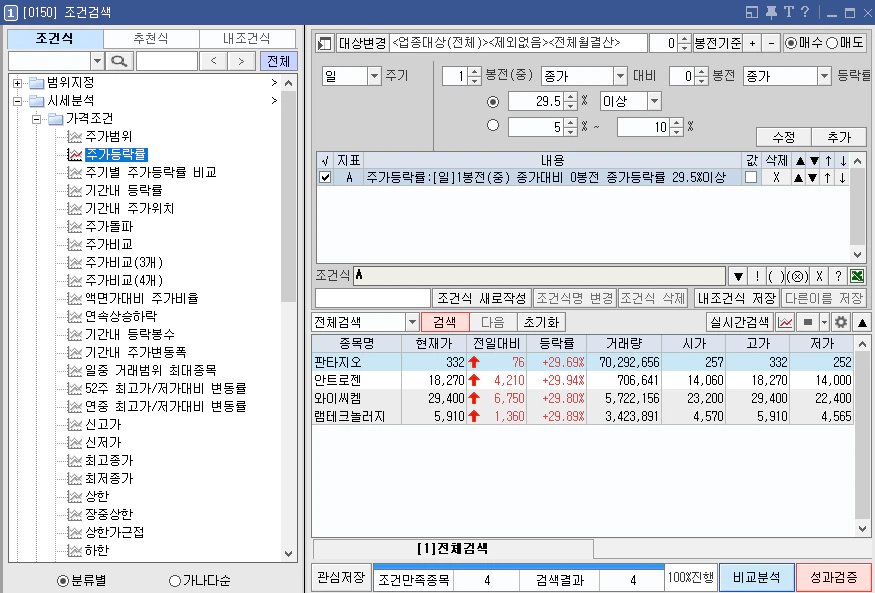875x593 pixels.
Task: Insert parentheses into the condition formula
Action: pos(778,276)
